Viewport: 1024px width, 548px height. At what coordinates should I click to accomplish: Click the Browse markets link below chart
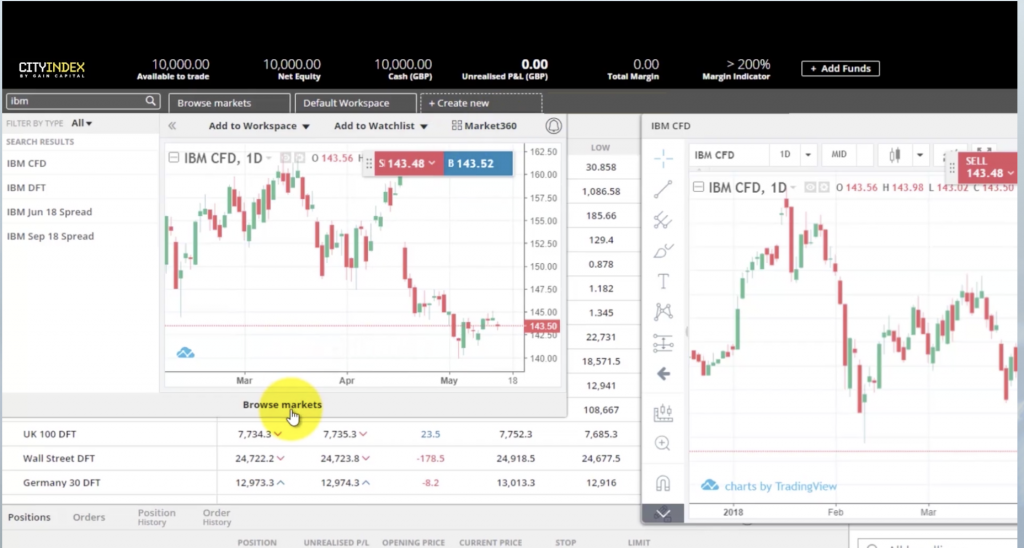[x=282, y=404]
